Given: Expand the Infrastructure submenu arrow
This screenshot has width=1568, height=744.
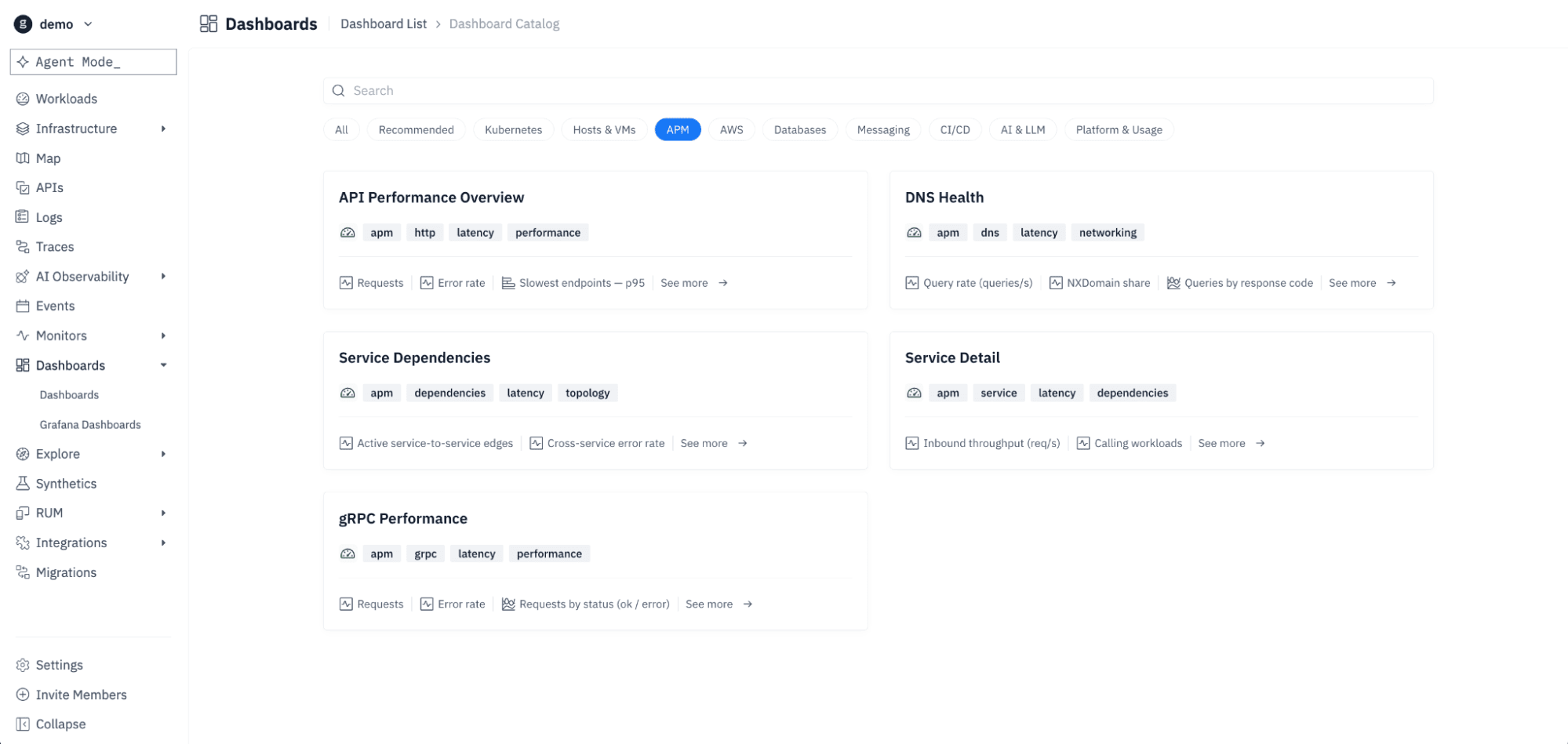Looking at the screenshot, I should point(163,129).
